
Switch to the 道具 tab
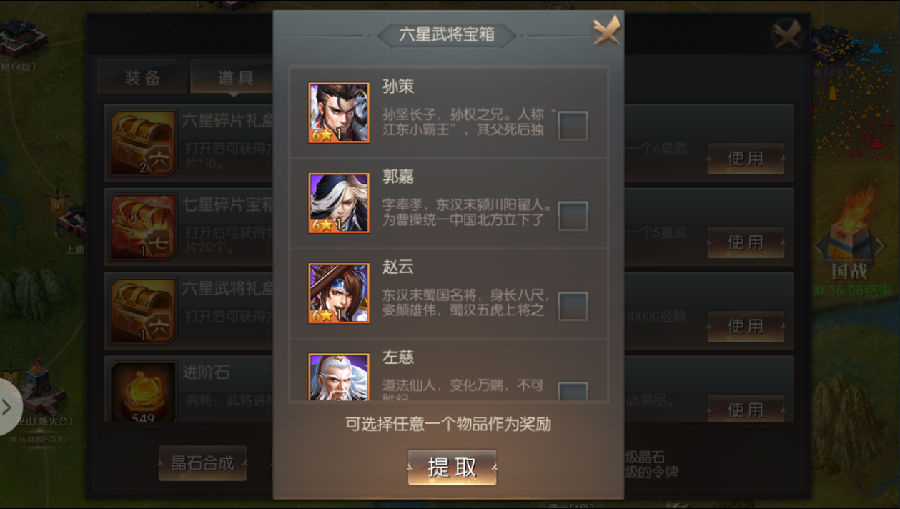(234, 77)
